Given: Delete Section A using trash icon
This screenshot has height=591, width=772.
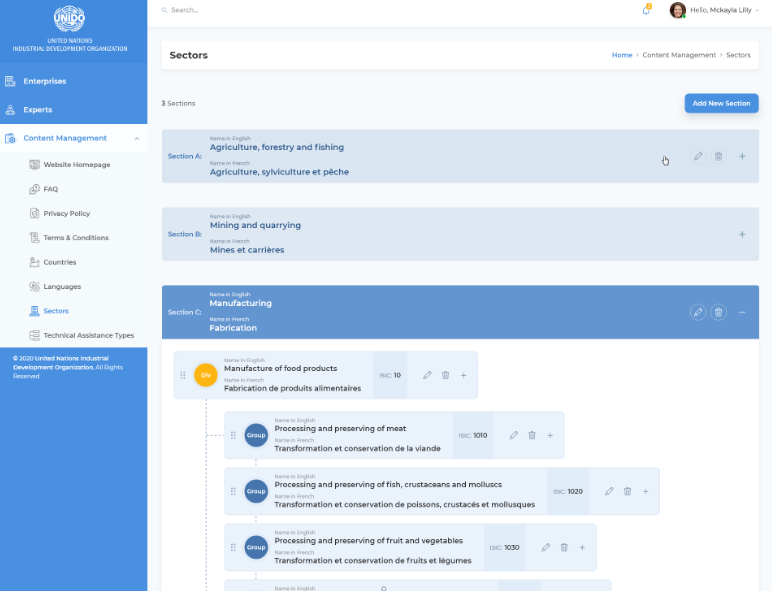Looking at the screenshot, I should [718, 157].
